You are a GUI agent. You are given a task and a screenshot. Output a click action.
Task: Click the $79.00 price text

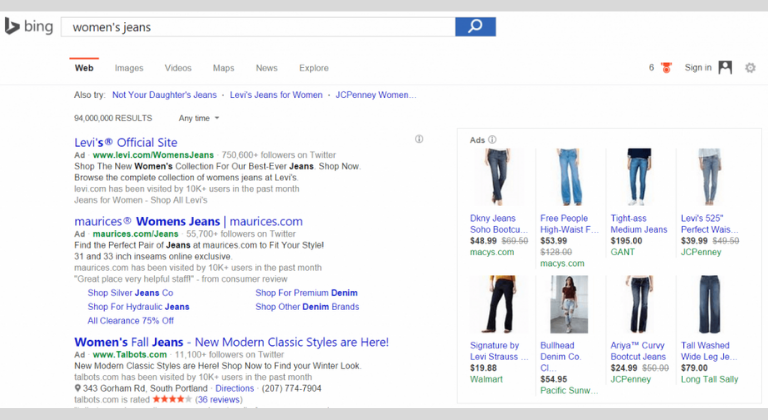(694, 368)
